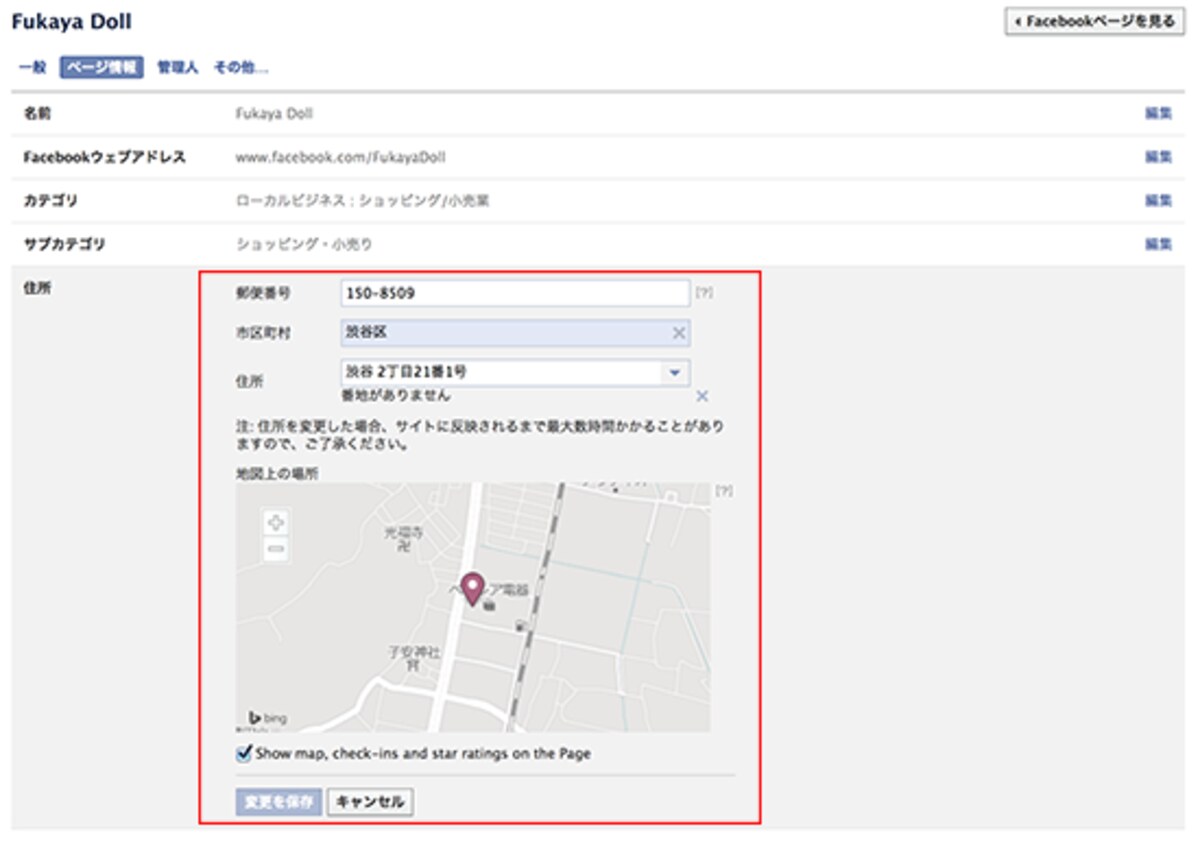The height and width of the screenshot is (842, 1200).
Task: Click the Fukaya Doll name value text
Action: click(x=274, y=114)
